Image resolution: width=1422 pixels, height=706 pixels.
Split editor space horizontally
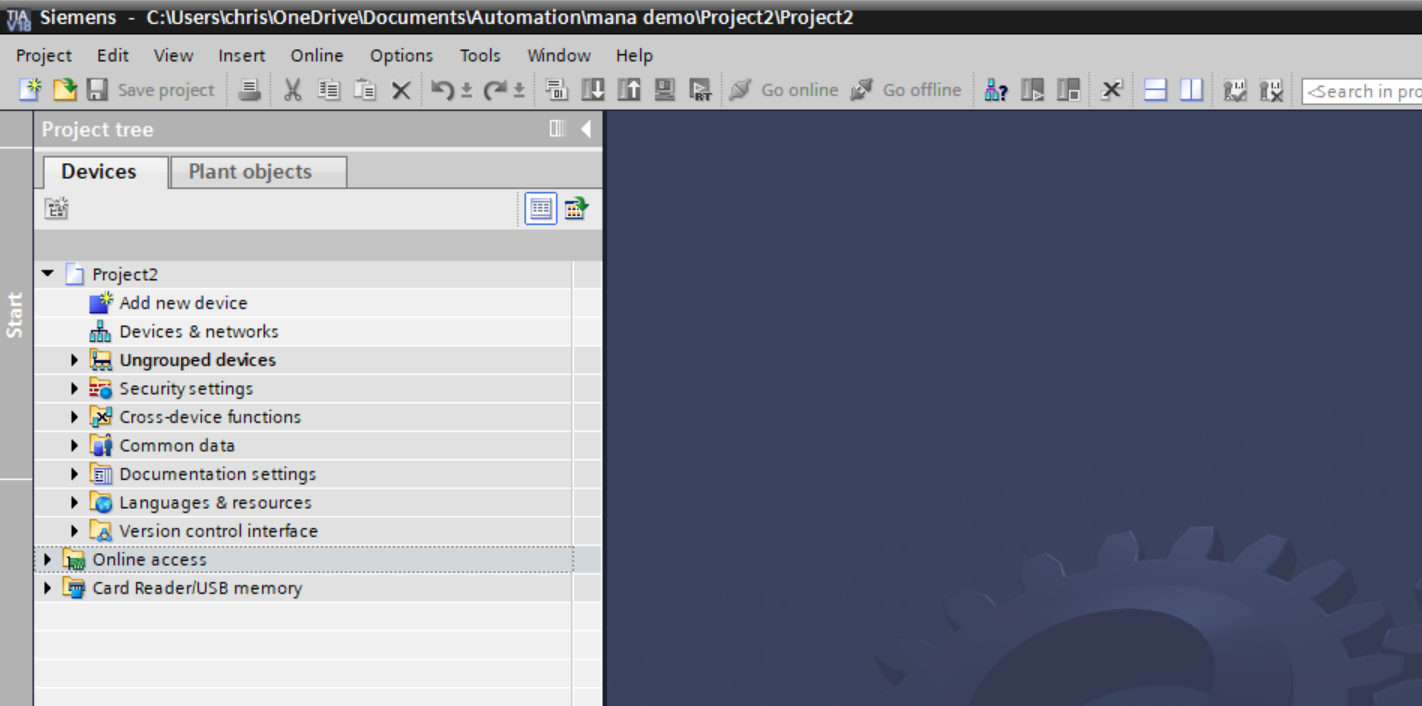(1155, 90)
